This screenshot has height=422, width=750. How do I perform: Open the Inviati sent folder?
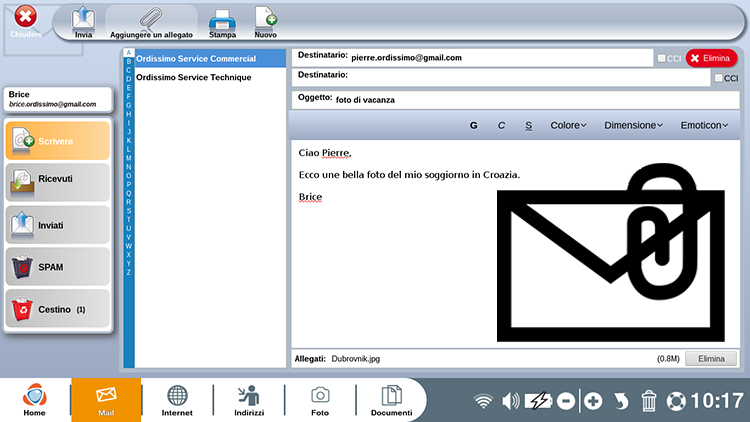(x=57, y=225)
